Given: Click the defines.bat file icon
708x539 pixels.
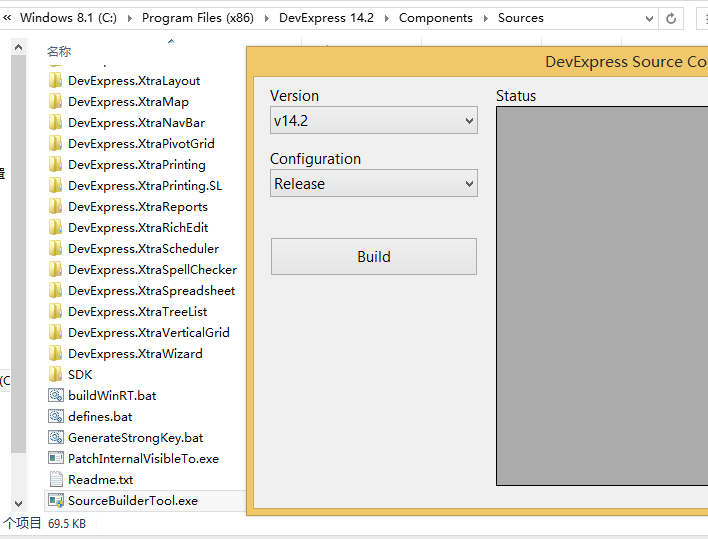Looking at the screenshot, I should coord(56,417).
